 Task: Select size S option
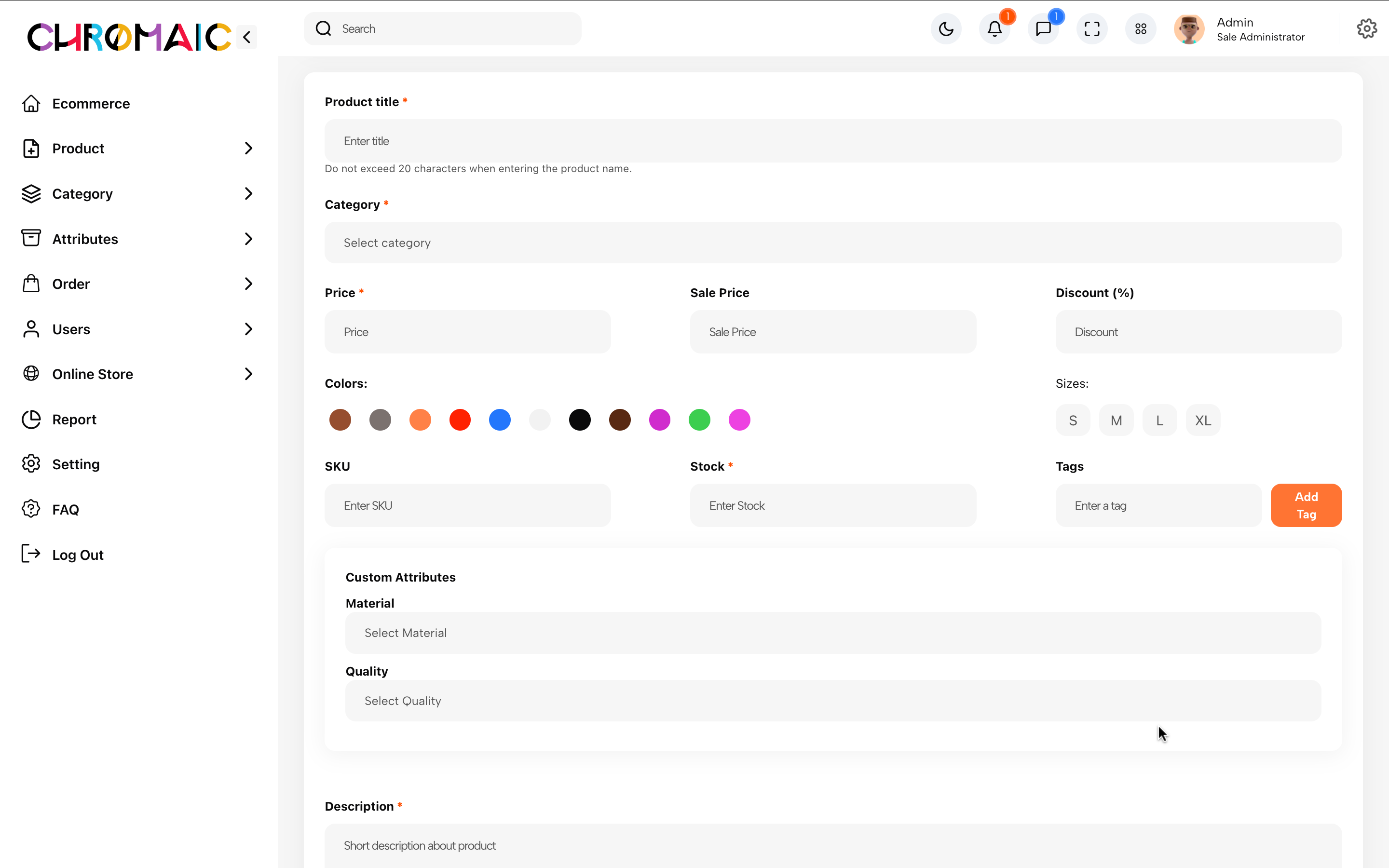[x=1072, y=420]
